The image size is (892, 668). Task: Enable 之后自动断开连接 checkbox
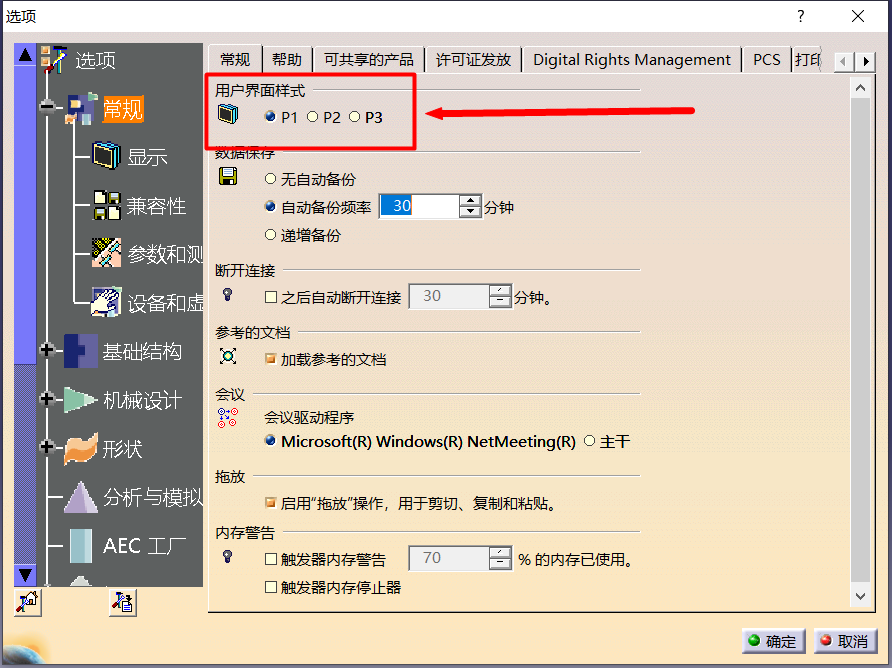(x=270, y=297)
